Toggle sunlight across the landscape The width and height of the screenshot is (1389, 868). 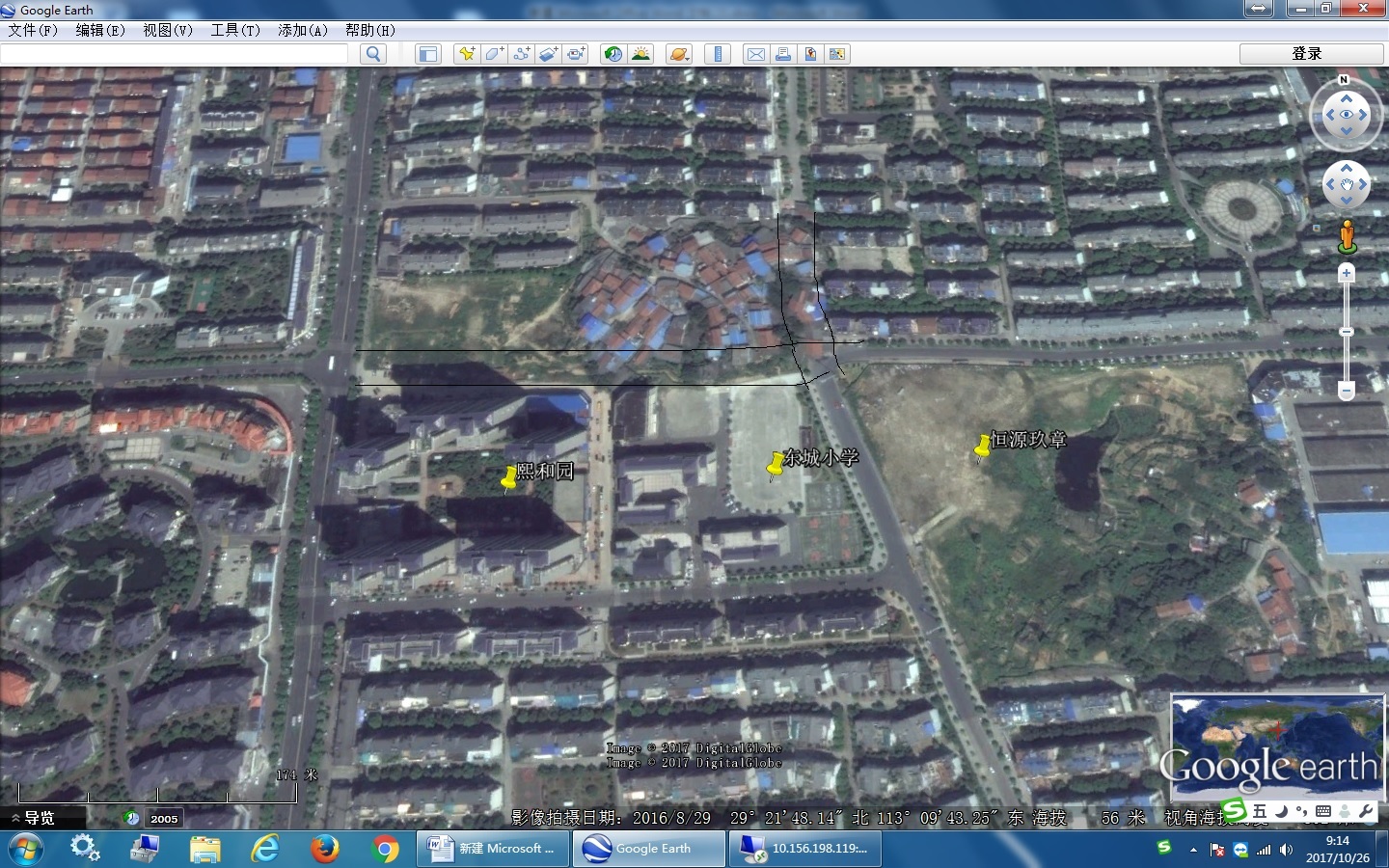[640, 54]
